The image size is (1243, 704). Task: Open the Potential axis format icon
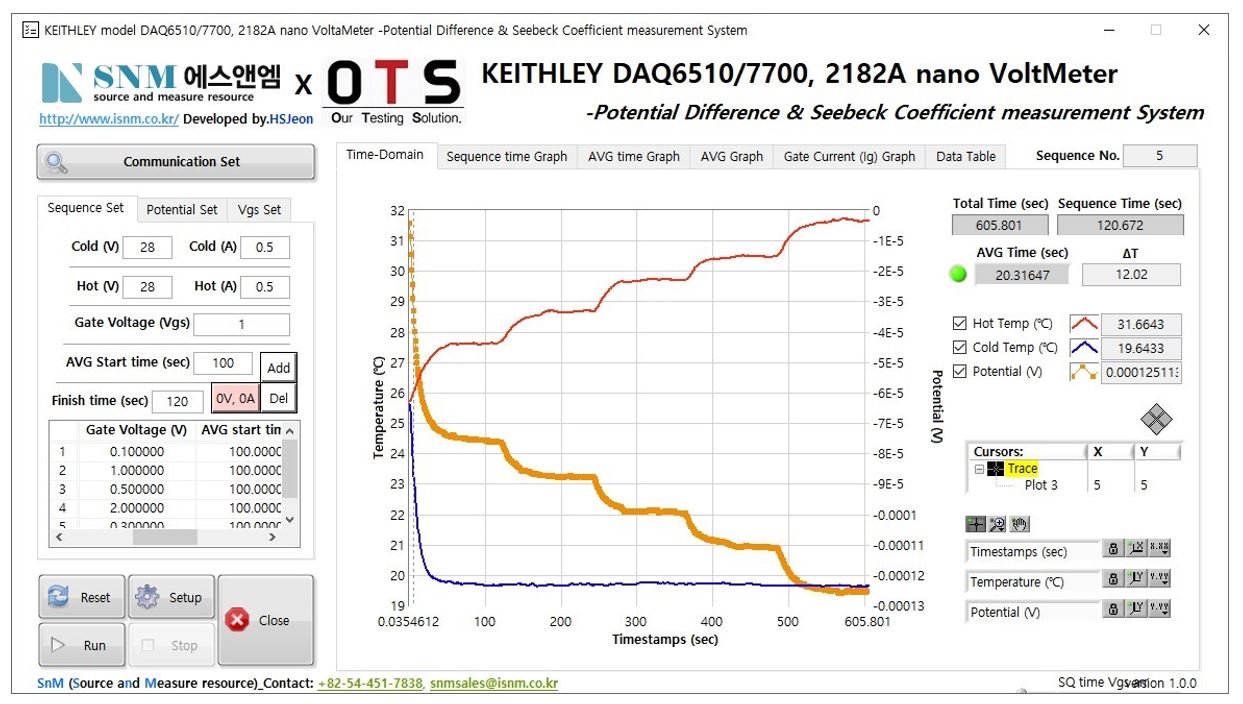(1159, 609)
